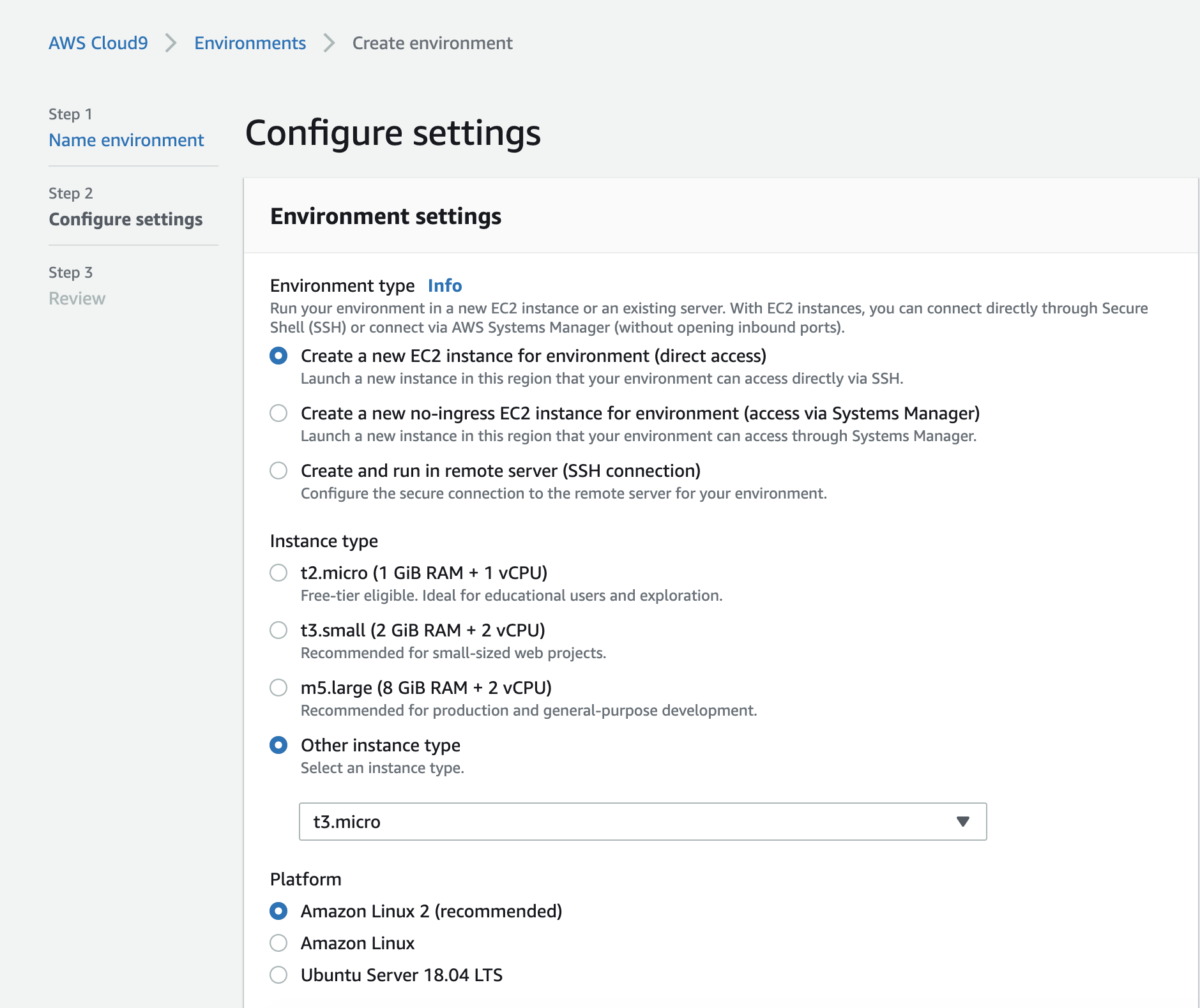Click the Instance type label
The width and height of the screenshot is (1200, 1008).
(x=324, y=541)
